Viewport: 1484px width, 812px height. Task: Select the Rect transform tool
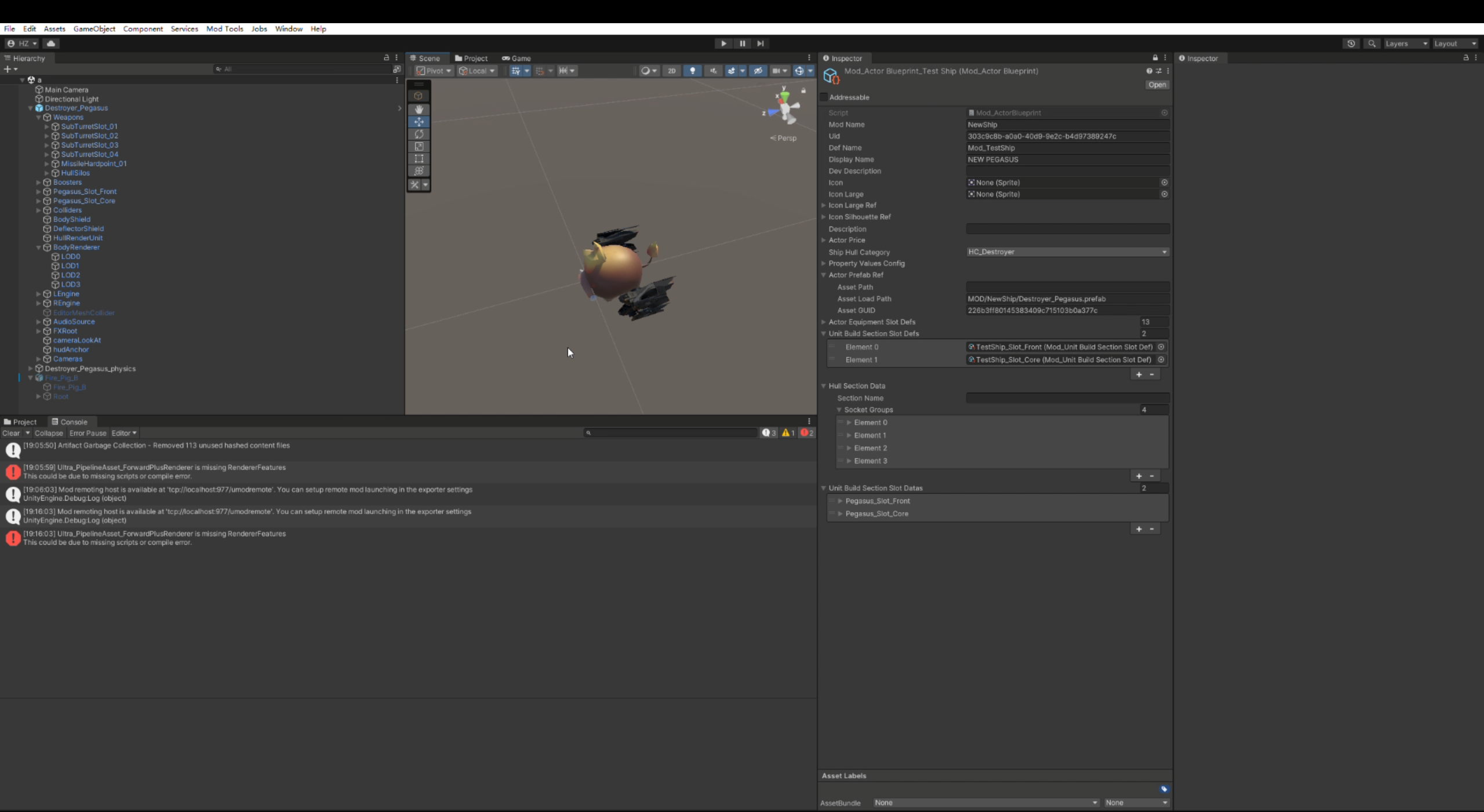tap(419, 158)
